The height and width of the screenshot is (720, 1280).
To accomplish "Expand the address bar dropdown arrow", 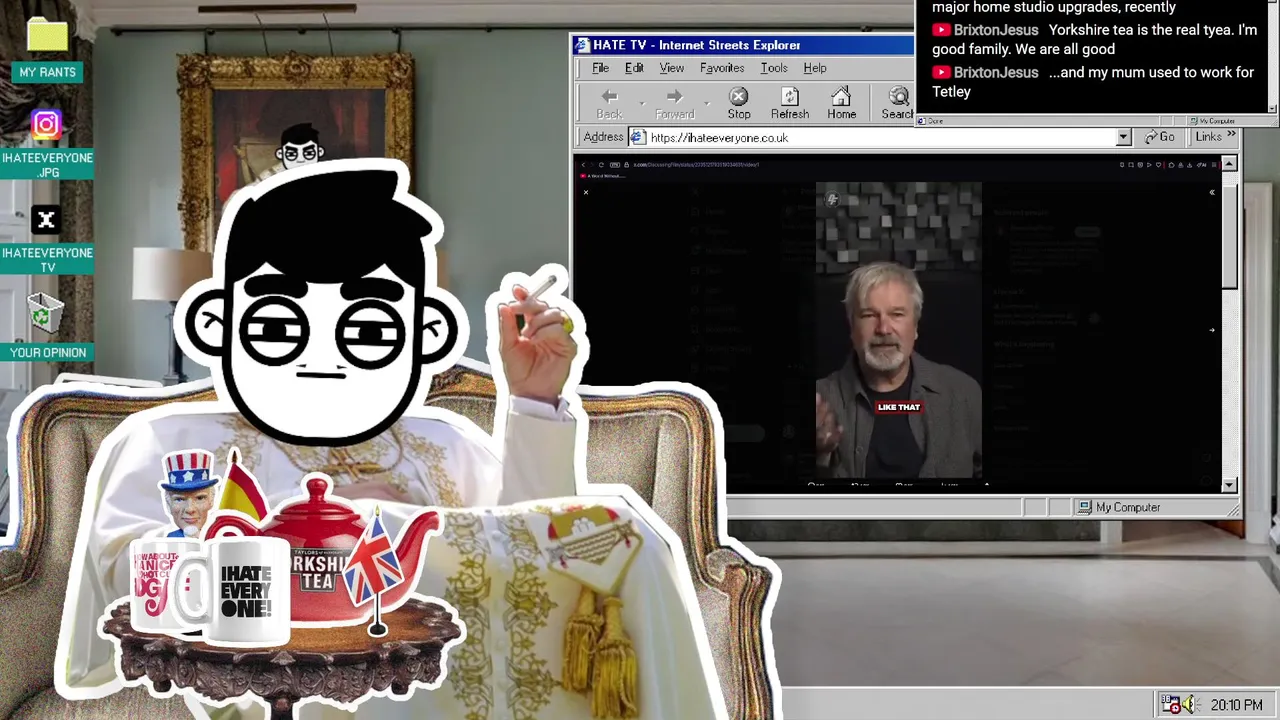I will tap(1123, 137).
